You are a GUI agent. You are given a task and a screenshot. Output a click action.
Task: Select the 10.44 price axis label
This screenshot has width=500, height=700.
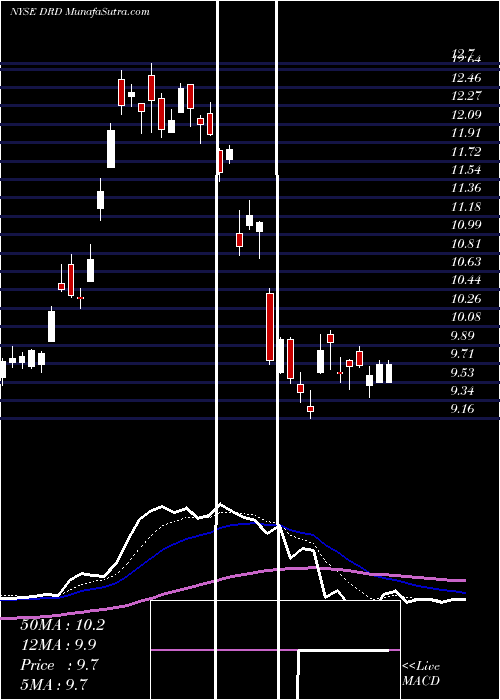tap(466, 280)
